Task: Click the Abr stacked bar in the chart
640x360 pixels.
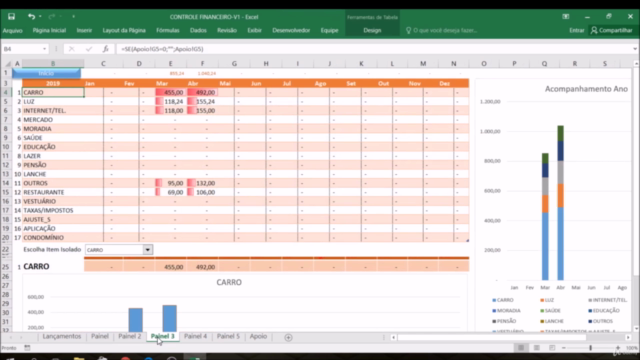Action: click(561, 203)
